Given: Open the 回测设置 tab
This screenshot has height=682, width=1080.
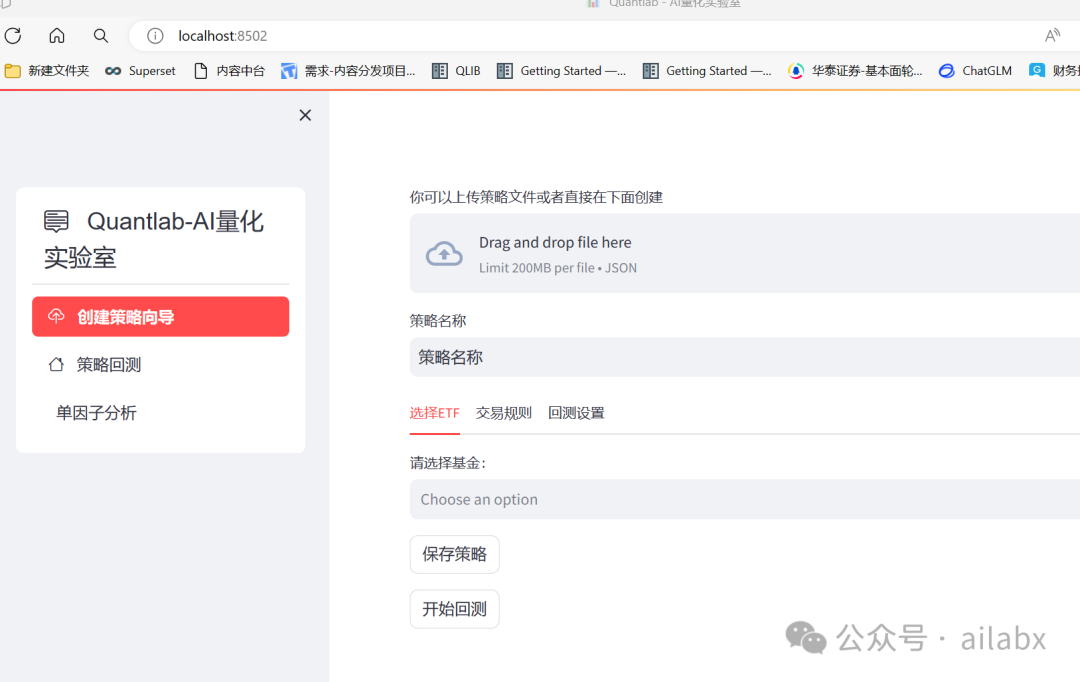Looking at the screenshot, I should 576,412.
